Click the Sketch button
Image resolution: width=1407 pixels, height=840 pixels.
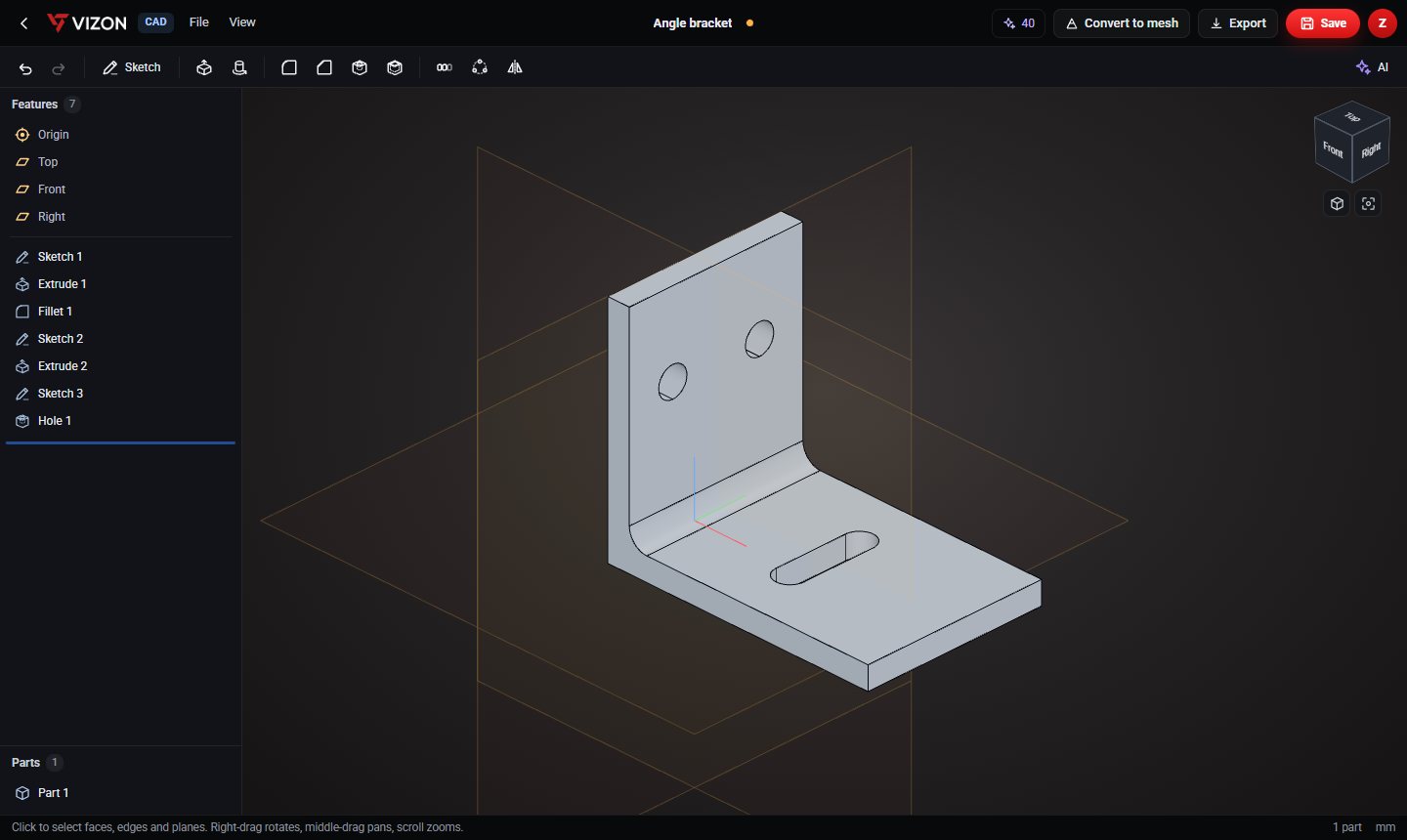(132, 67)
